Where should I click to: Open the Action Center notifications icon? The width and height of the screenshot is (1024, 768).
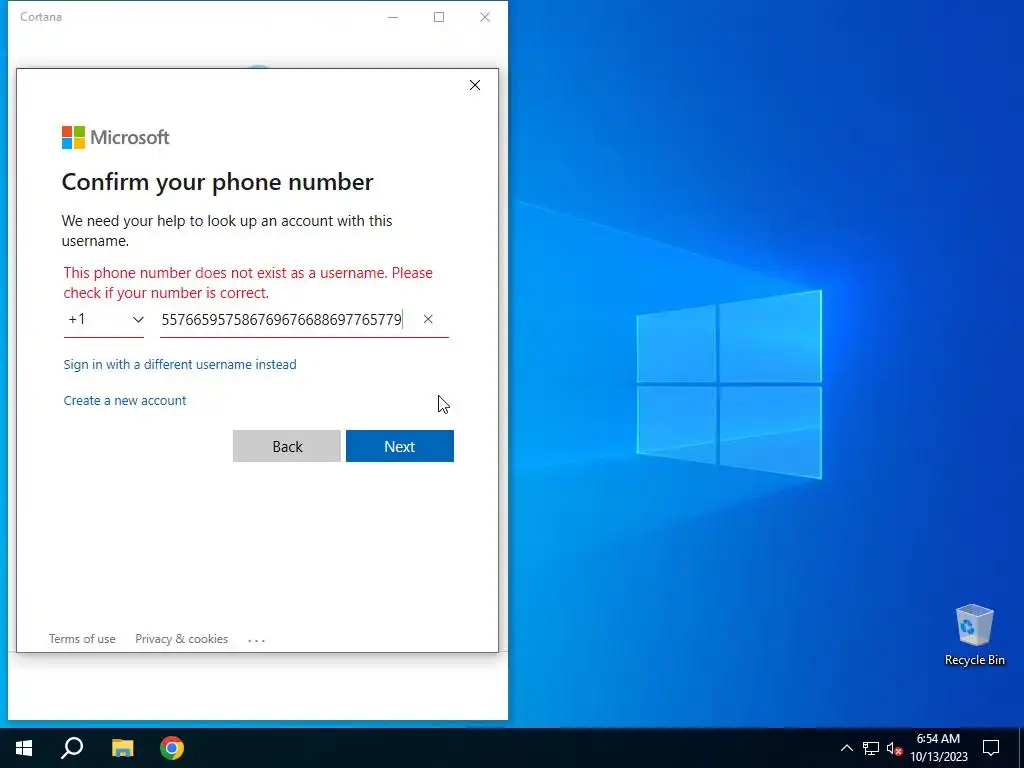tap(991, 748)
